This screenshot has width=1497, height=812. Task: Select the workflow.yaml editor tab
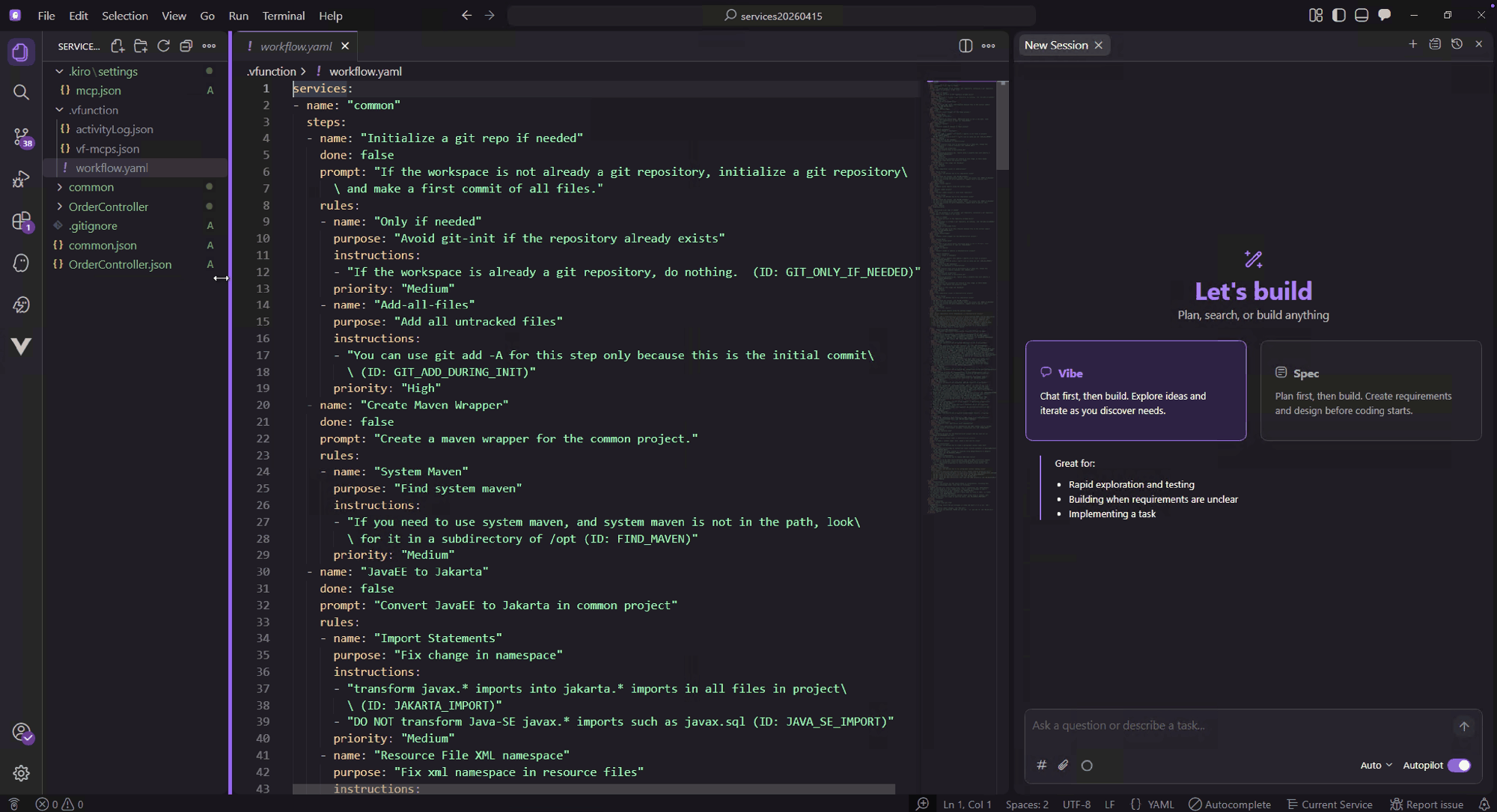[x=296, y=46]
